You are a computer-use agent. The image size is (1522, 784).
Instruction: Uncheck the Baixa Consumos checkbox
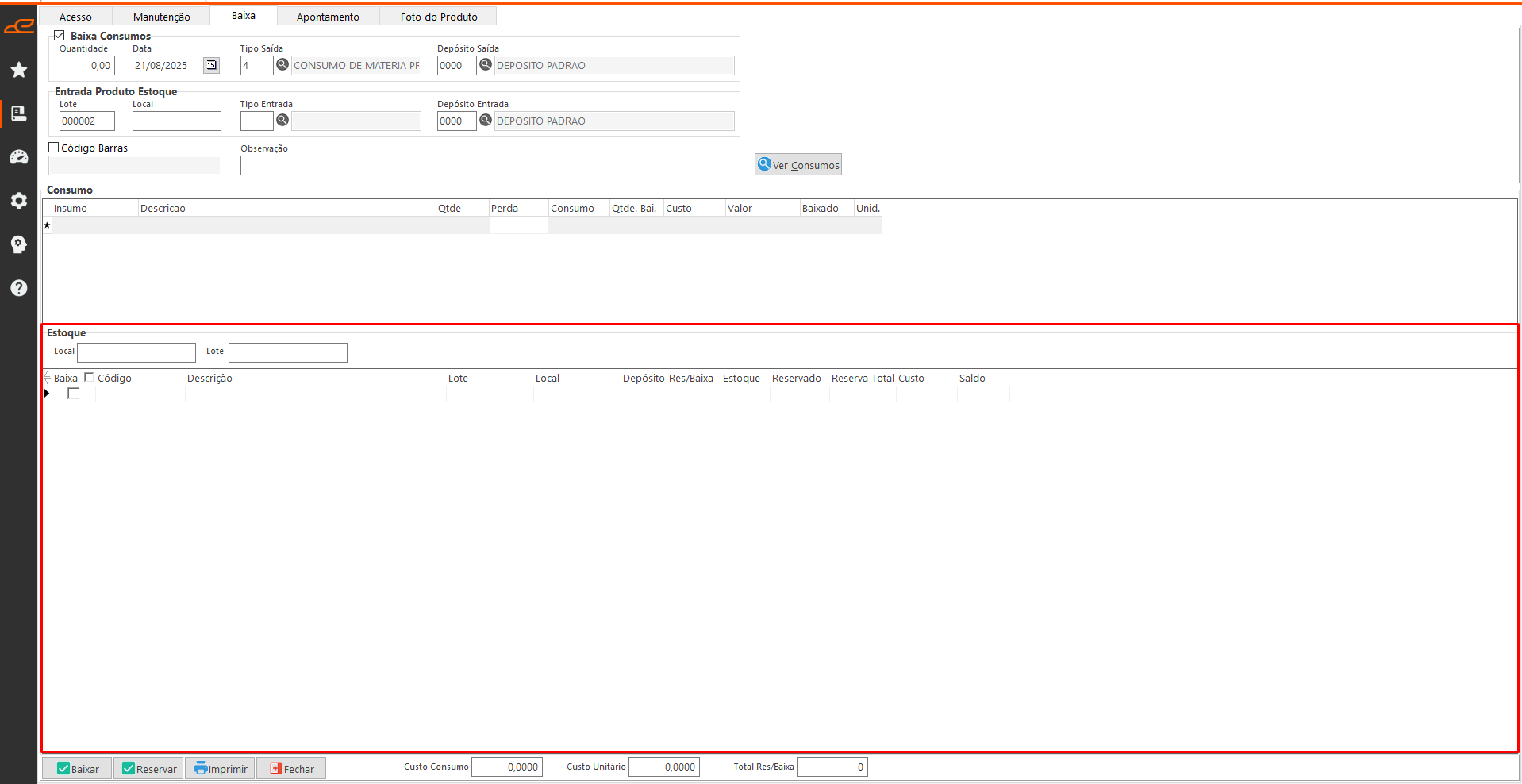[x=60, y=36]
